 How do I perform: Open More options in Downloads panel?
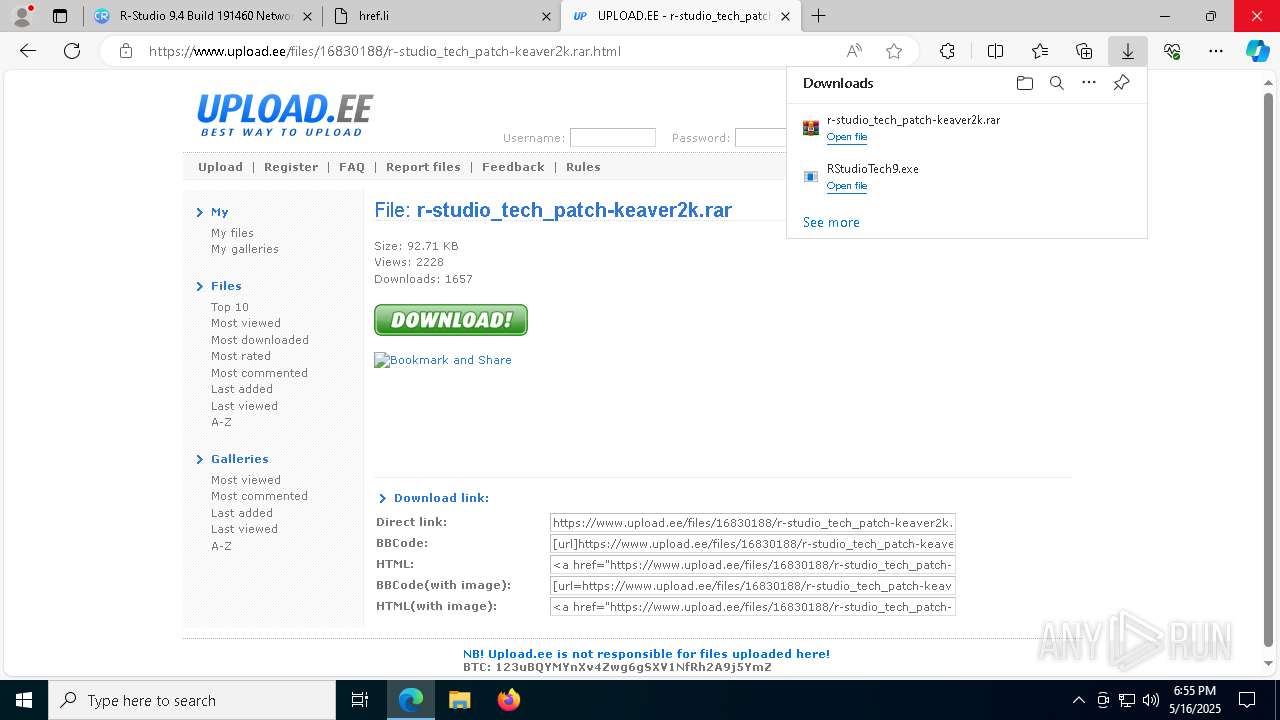[1089, 83]
